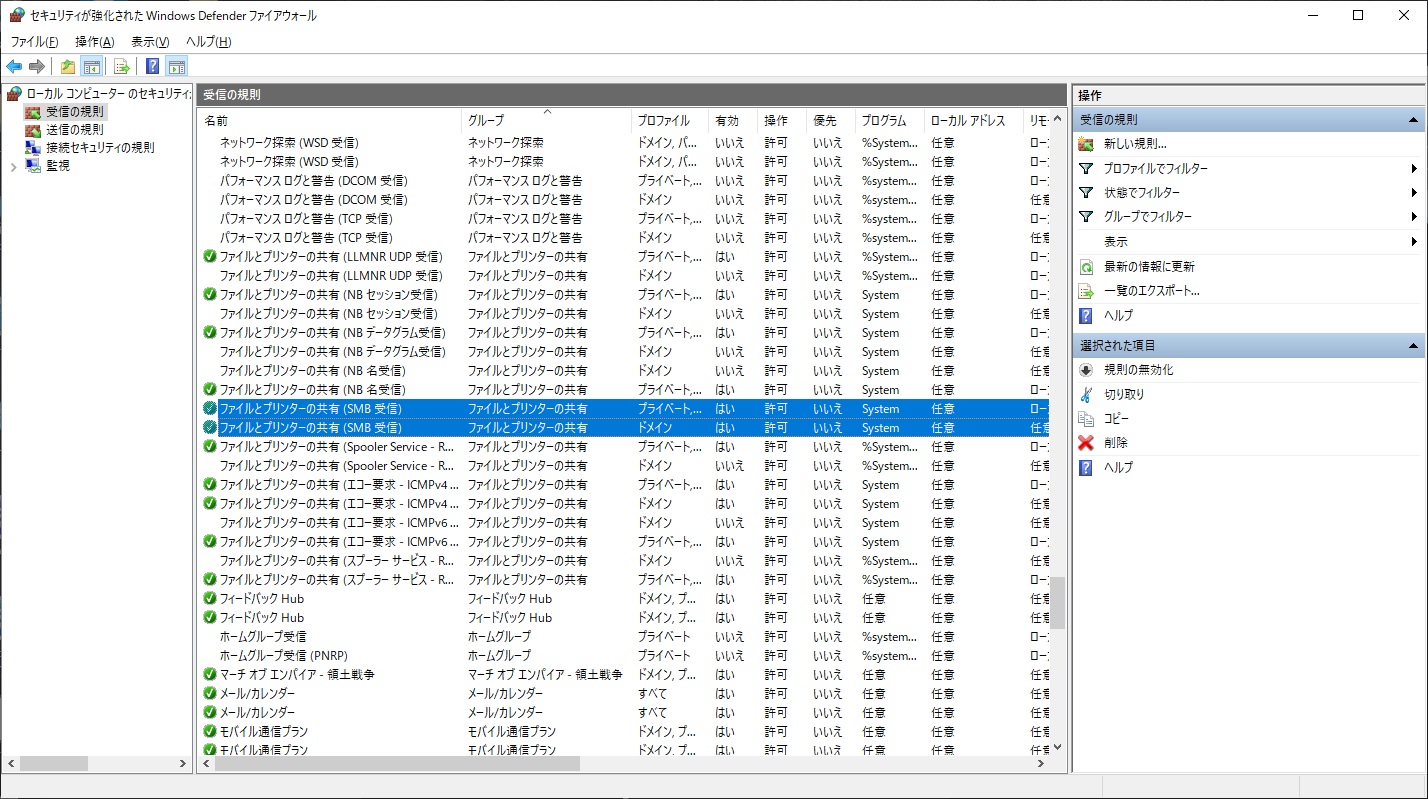Viewport: 1428px width, 799px height.
Task: Click the rule list scroll-down arrow
Action: (x=1058, y=746)
